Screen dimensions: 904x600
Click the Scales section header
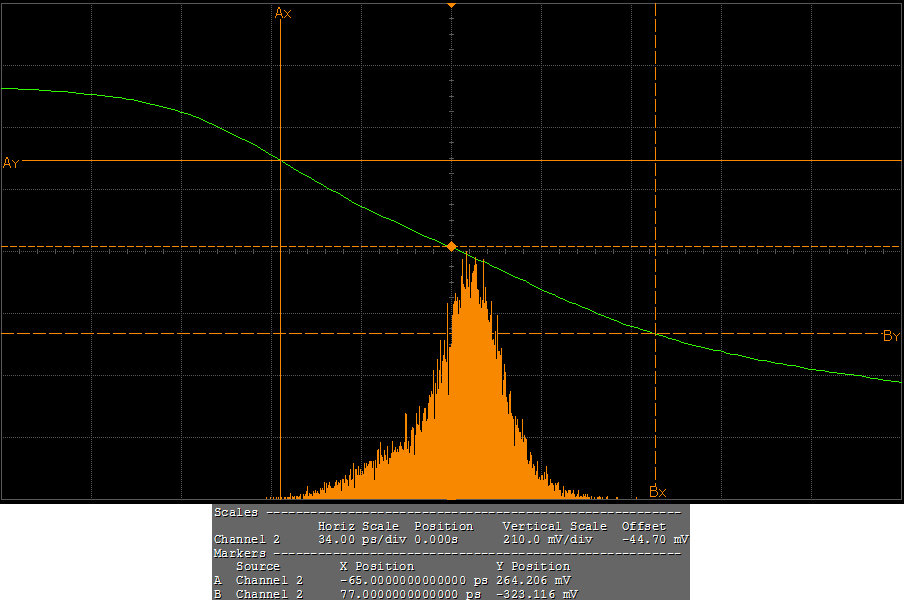(236, 512)
